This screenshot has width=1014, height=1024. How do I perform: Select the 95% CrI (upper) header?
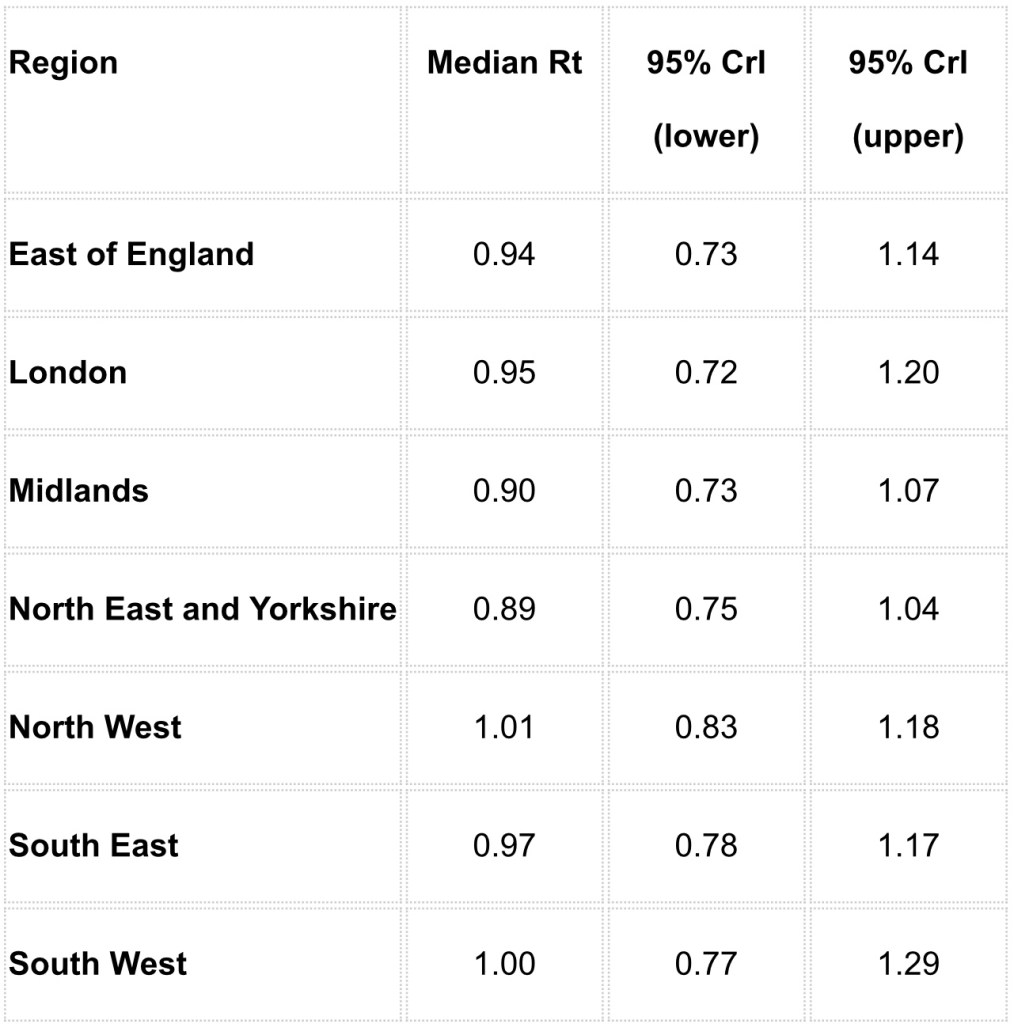908,100
